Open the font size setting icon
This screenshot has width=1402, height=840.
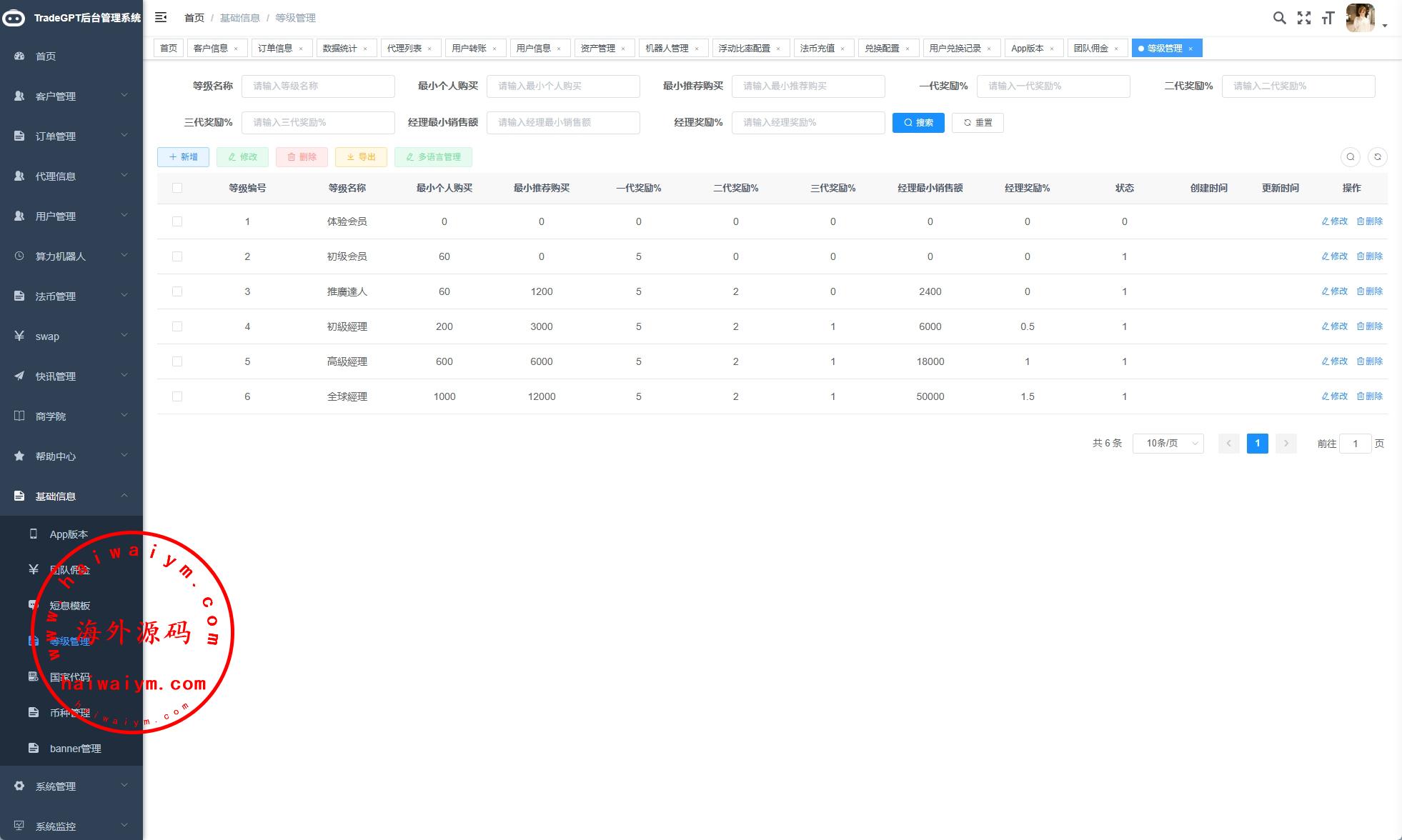[1328, 18]
